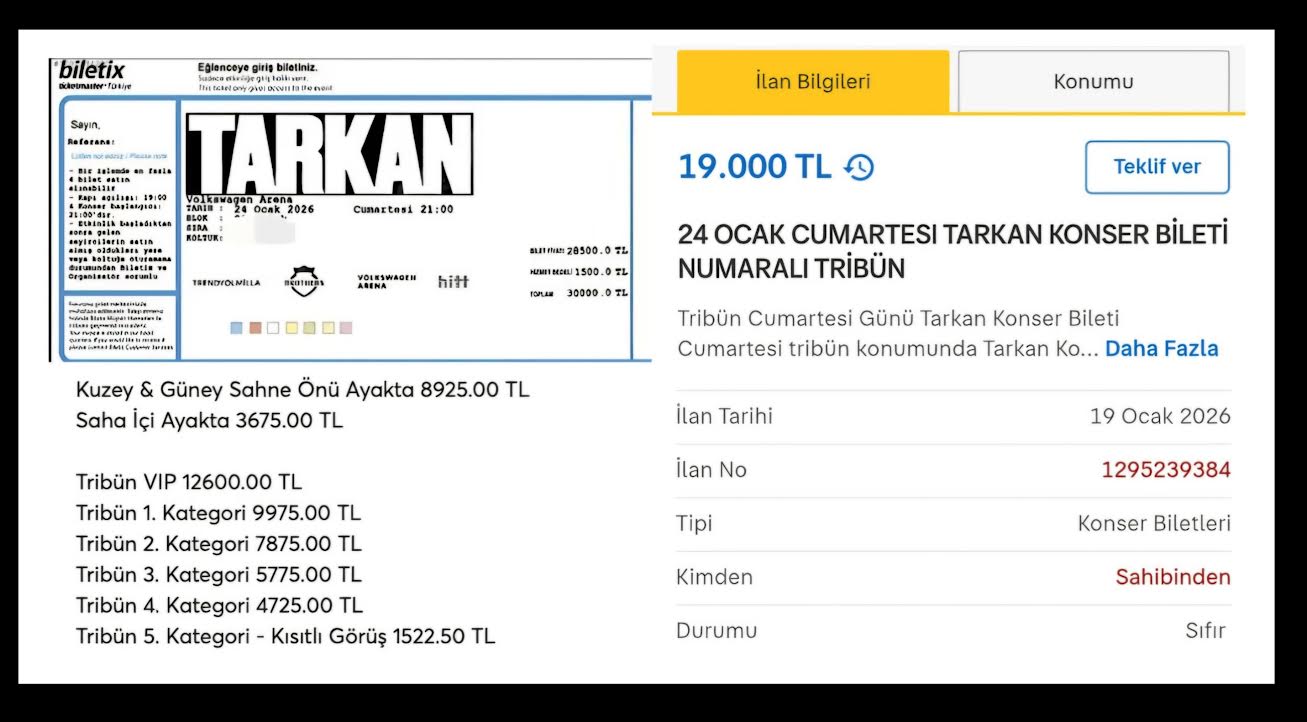Click the Brothers shield sponsor logo

(x=306, y=282)
